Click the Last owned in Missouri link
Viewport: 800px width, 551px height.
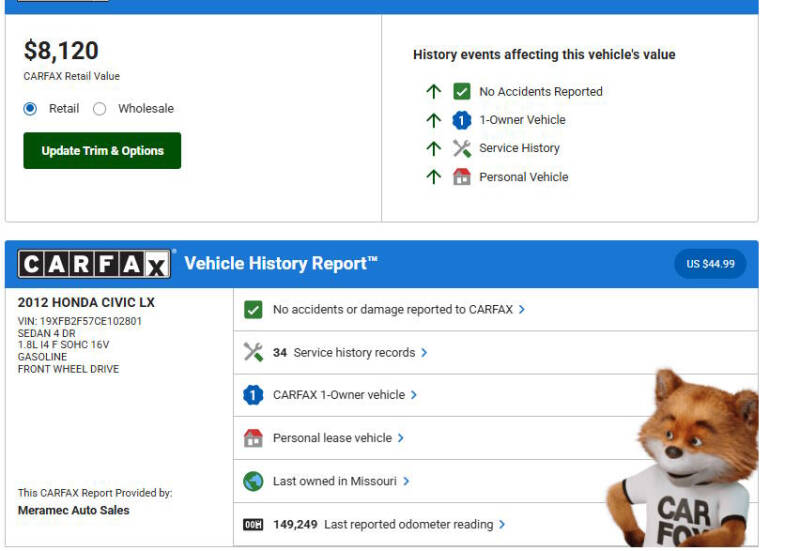[334, 481]
